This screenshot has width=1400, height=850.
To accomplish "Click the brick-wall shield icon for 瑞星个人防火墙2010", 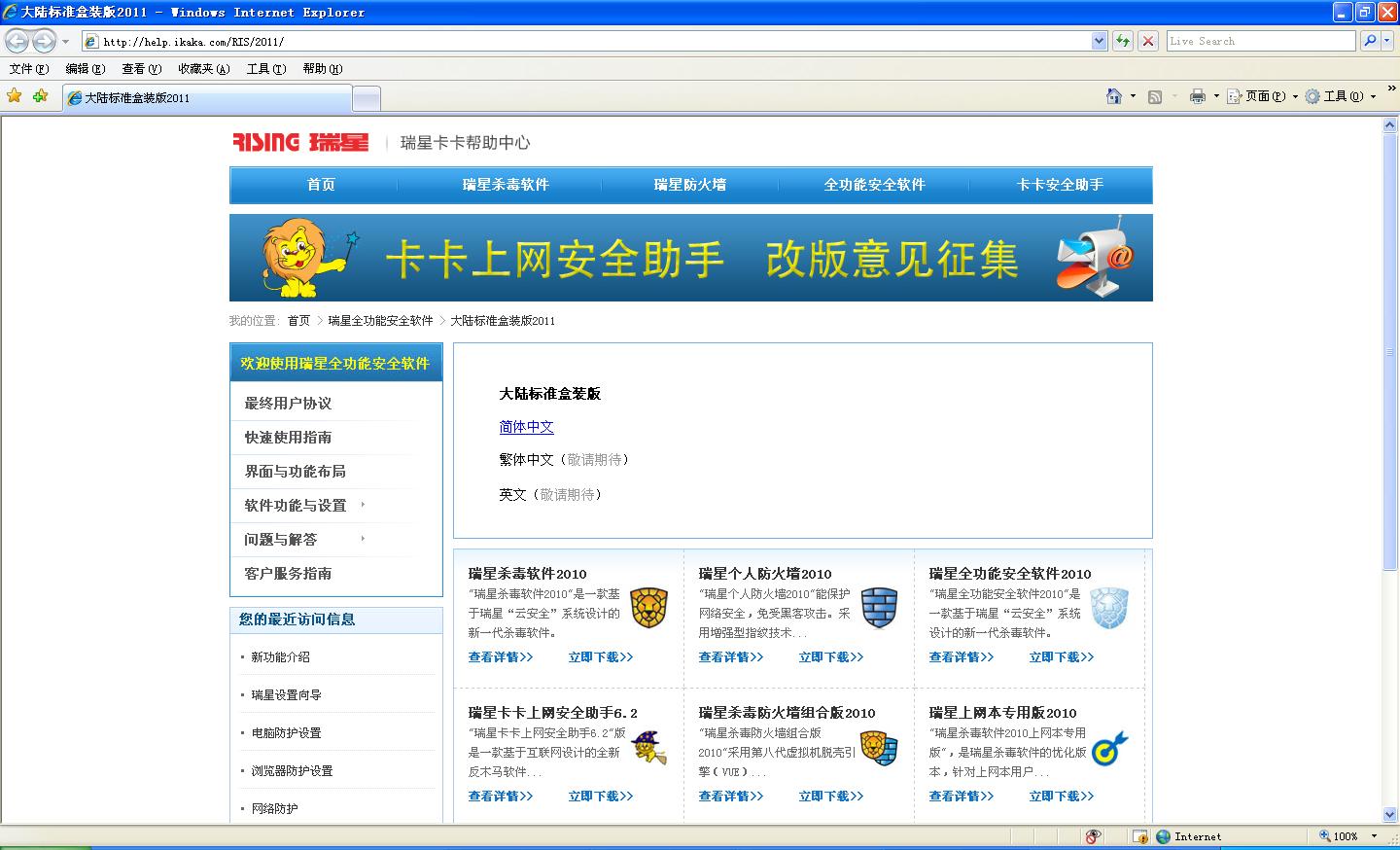I will pyautogui.click(x=879, y=608).
